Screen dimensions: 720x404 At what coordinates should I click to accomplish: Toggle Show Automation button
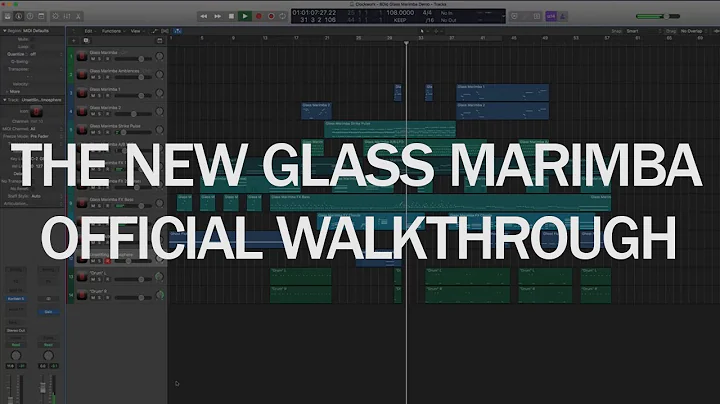pos(154,31)
